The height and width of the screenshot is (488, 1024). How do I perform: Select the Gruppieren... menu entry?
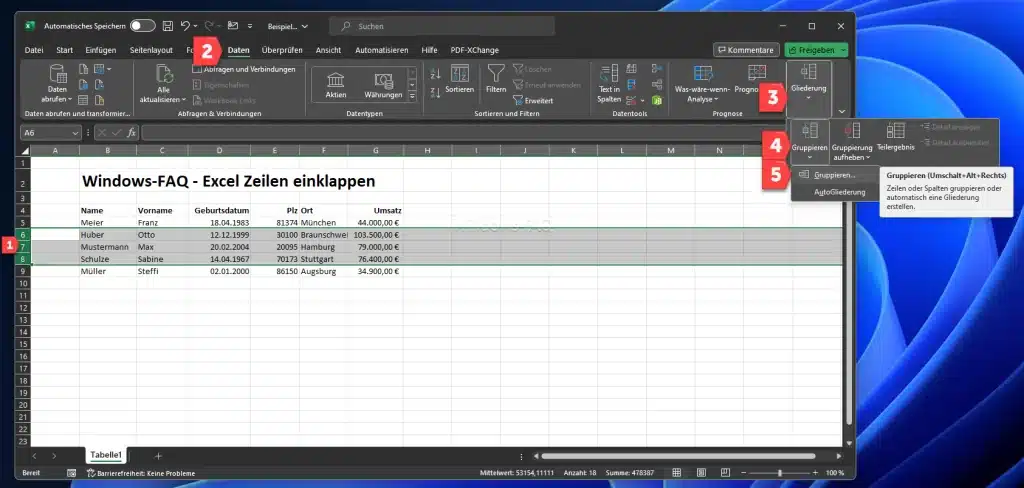[x=834, y=176]
